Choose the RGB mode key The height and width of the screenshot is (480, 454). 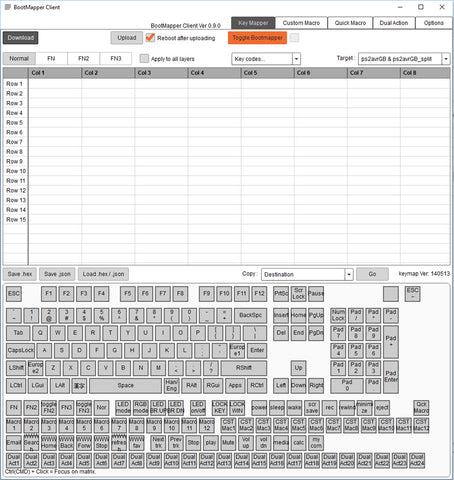[x=140, y=407]
